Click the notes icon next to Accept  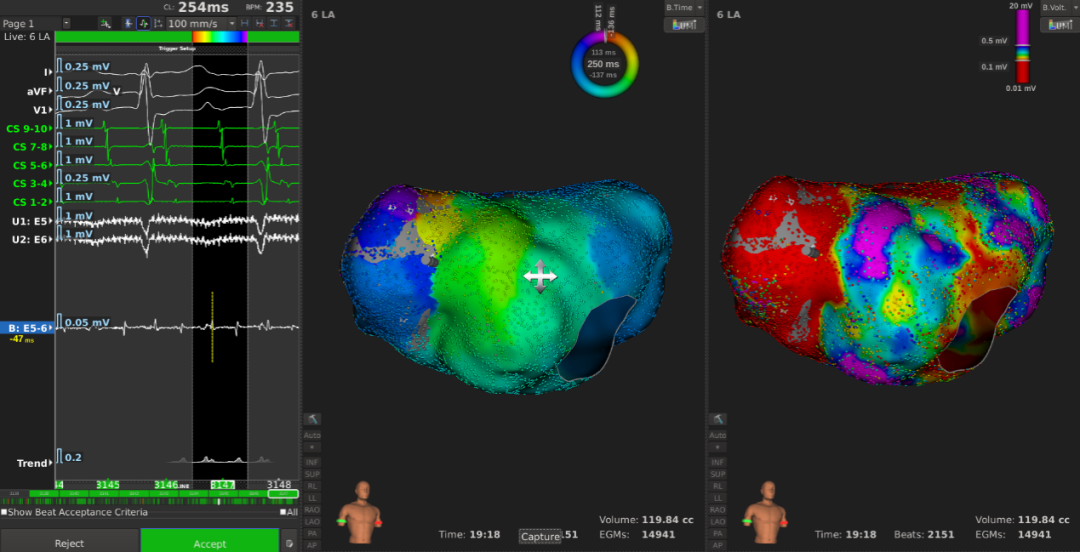[x=289, y=543]
